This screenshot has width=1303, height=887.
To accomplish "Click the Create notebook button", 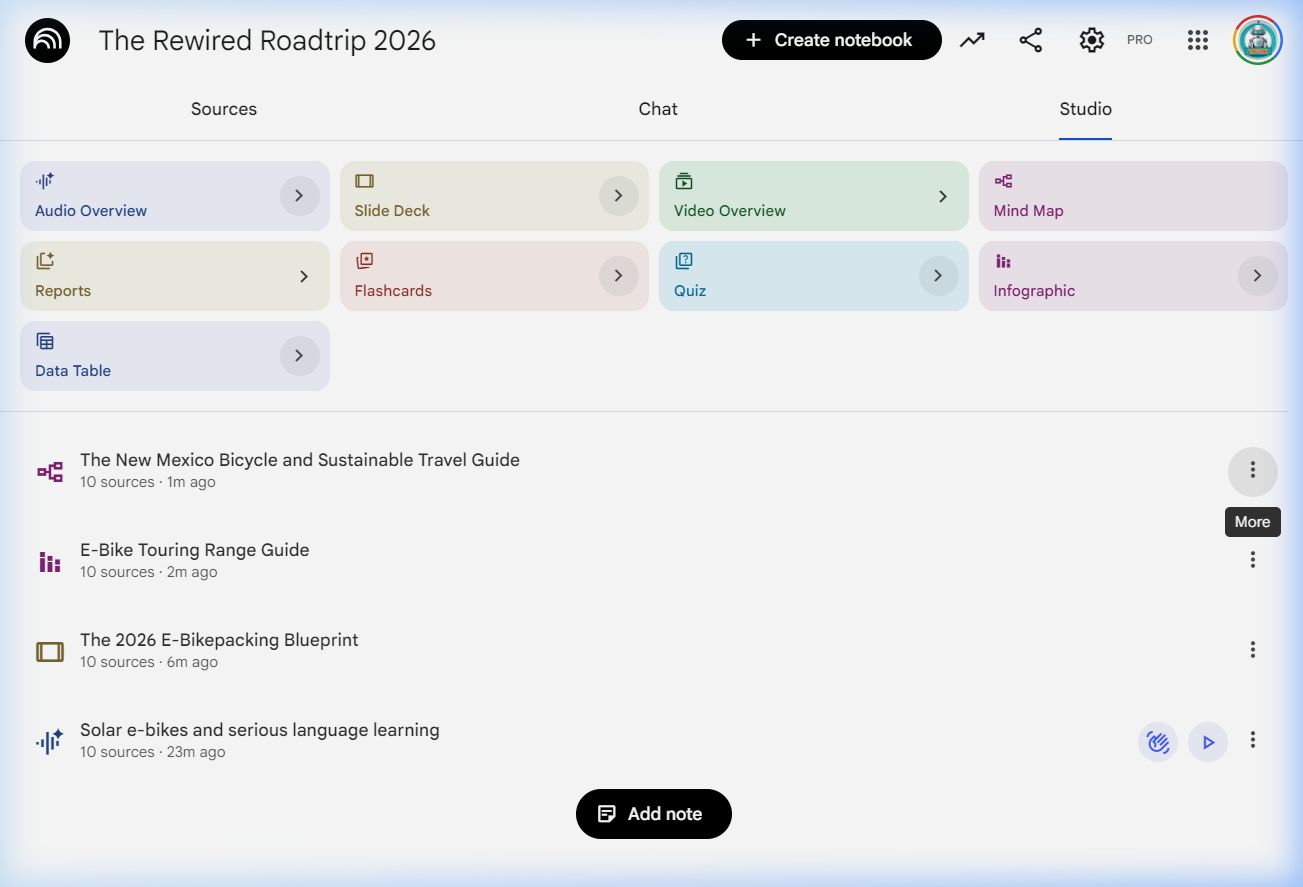I will point(831,40).
